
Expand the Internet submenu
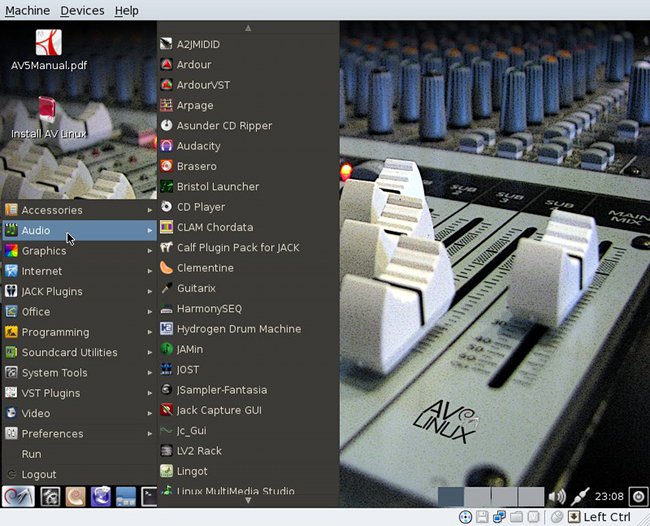[x=79, y=271]
